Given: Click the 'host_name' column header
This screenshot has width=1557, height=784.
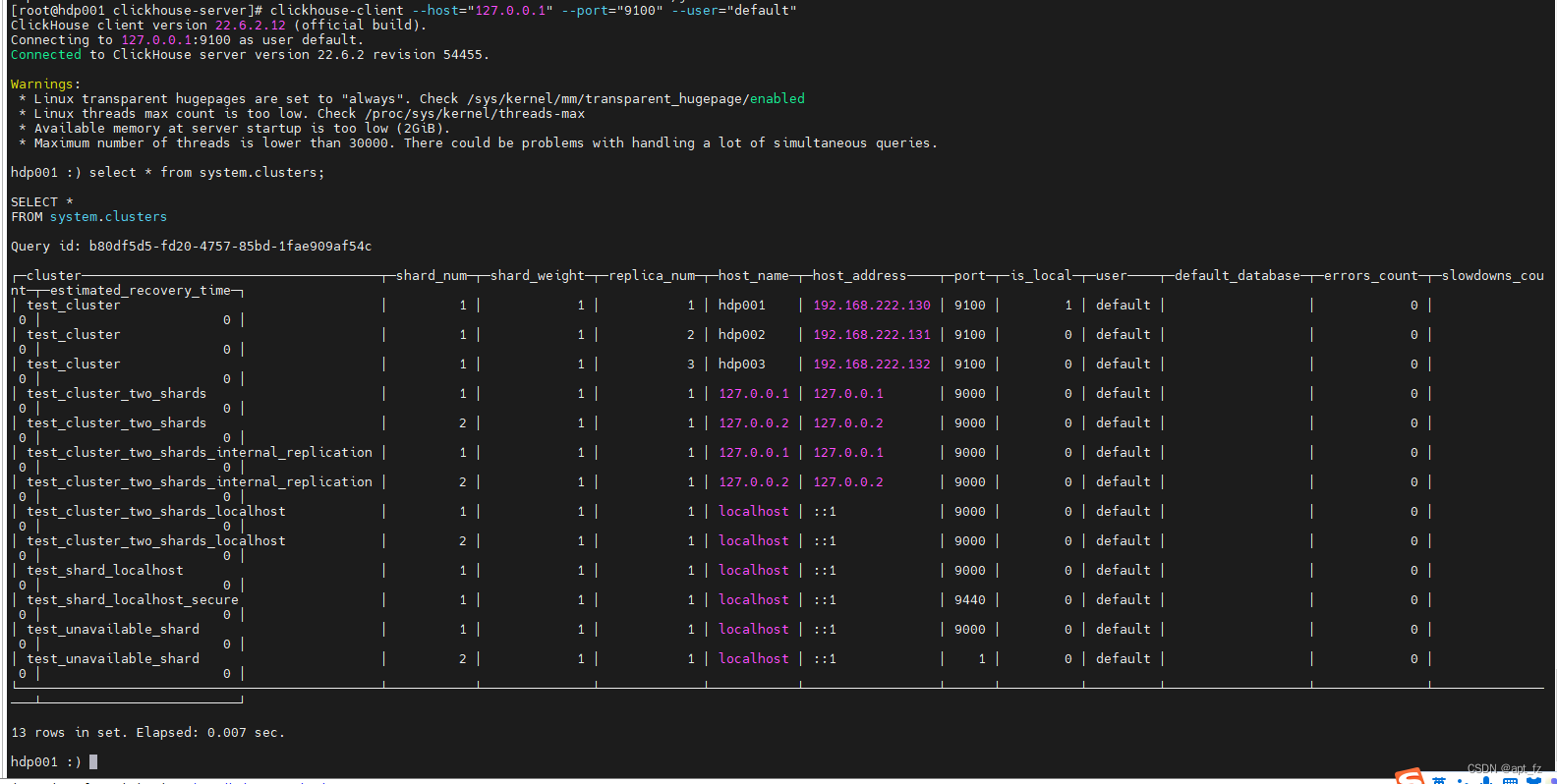Looking at the screenshot, I should tap(754, 276).
